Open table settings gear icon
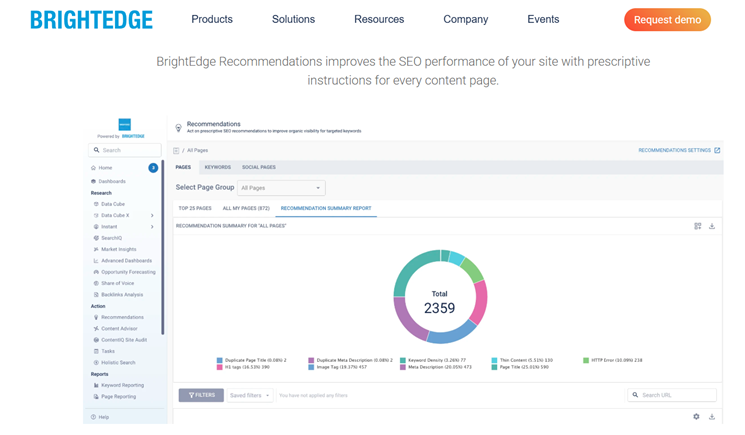This screenshot has width=745, height=435. click(696, 416)
